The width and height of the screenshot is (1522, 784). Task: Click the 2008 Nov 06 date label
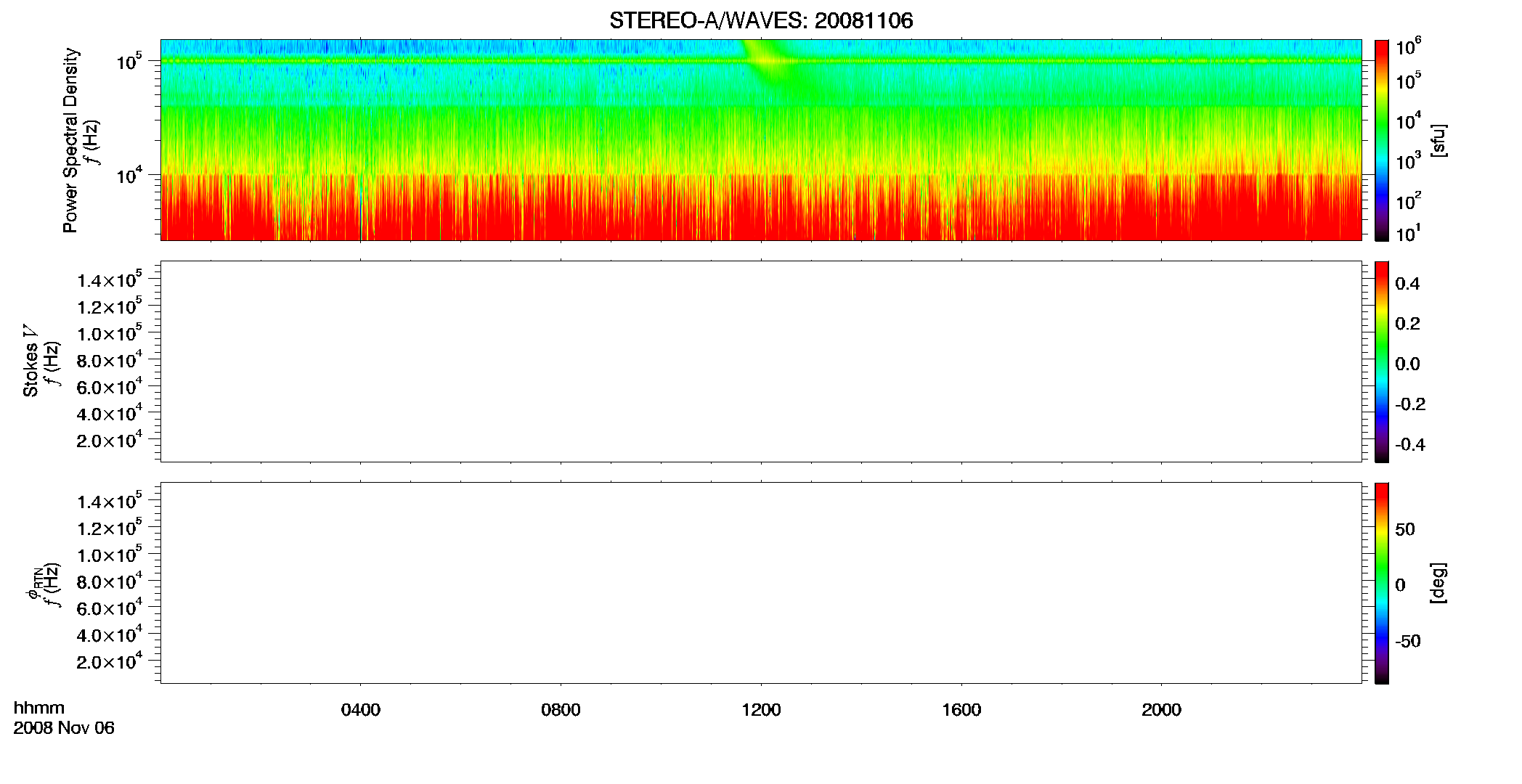click(64, 728)
